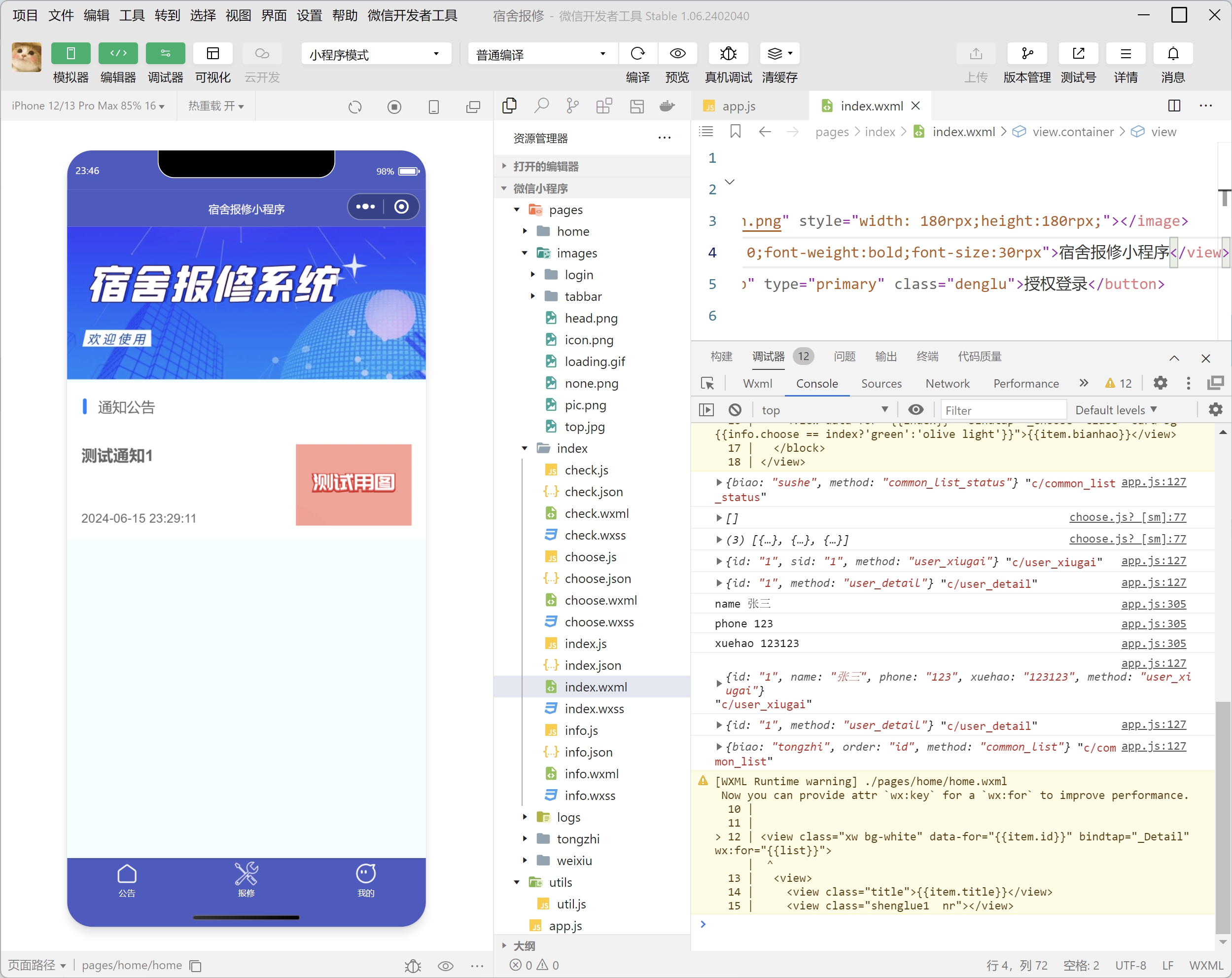Open the Default levels dropdown
The height and width of the screenshot is (978, 1232).
point(1116,410)
